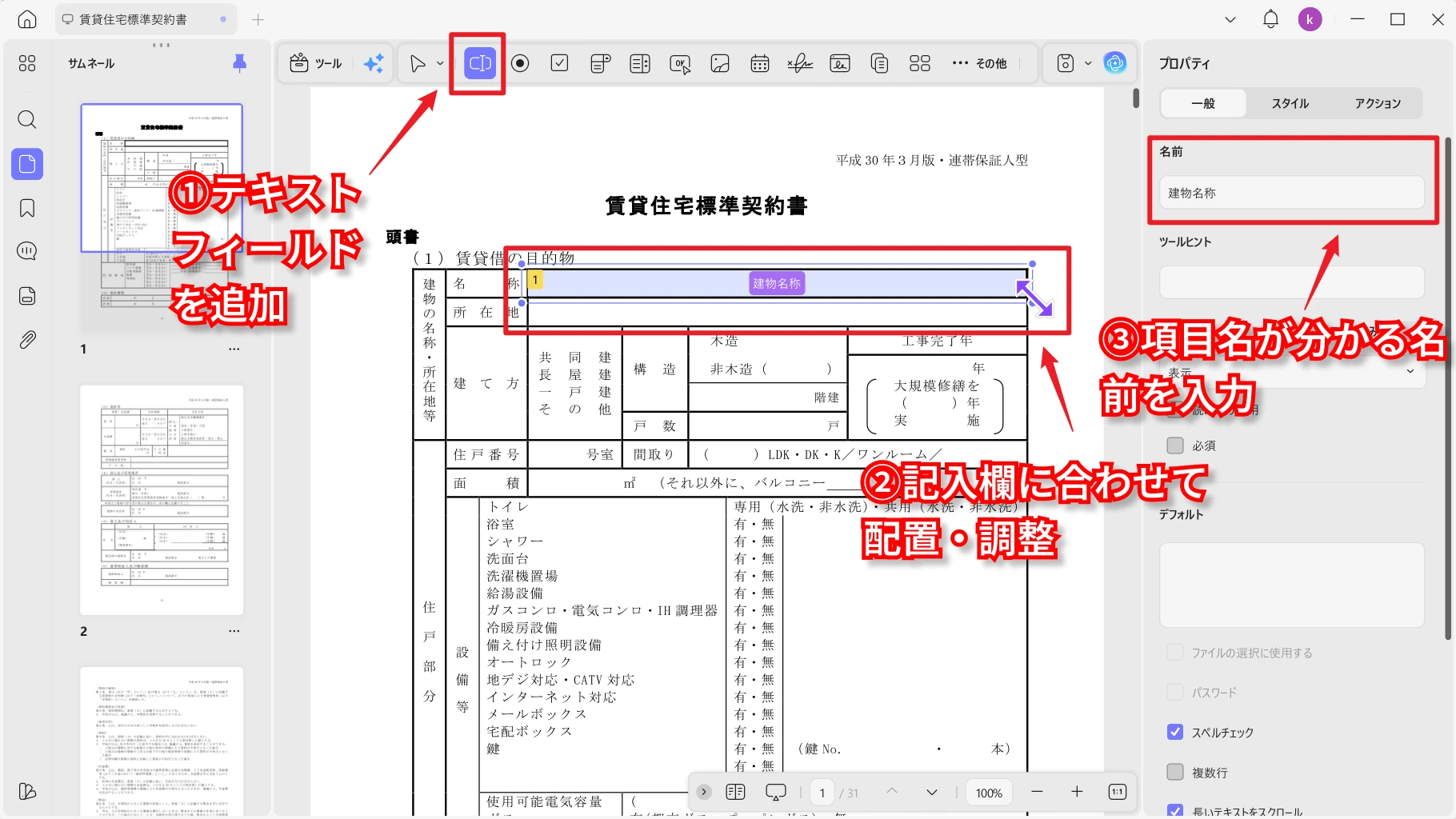Click the duplicate fields across pages icon
Image resolution: width=1456 pixels, height=819 pixels.
879,63
